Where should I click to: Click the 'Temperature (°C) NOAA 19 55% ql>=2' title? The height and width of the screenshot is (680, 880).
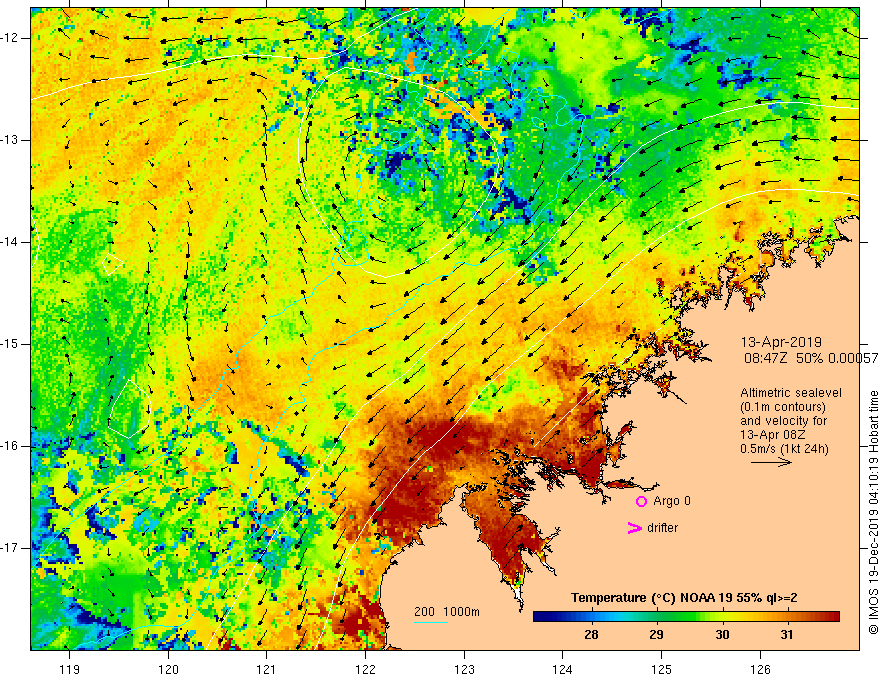(684, 598)
